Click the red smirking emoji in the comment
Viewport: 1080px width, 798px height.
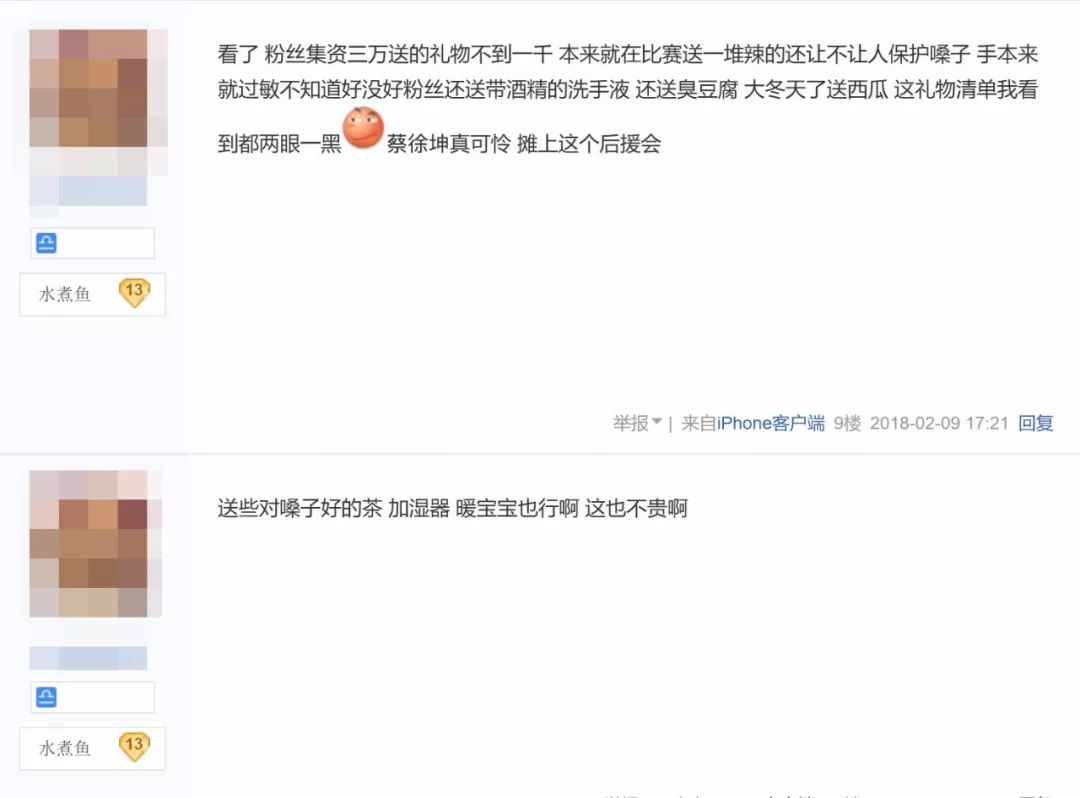[363, 128]
